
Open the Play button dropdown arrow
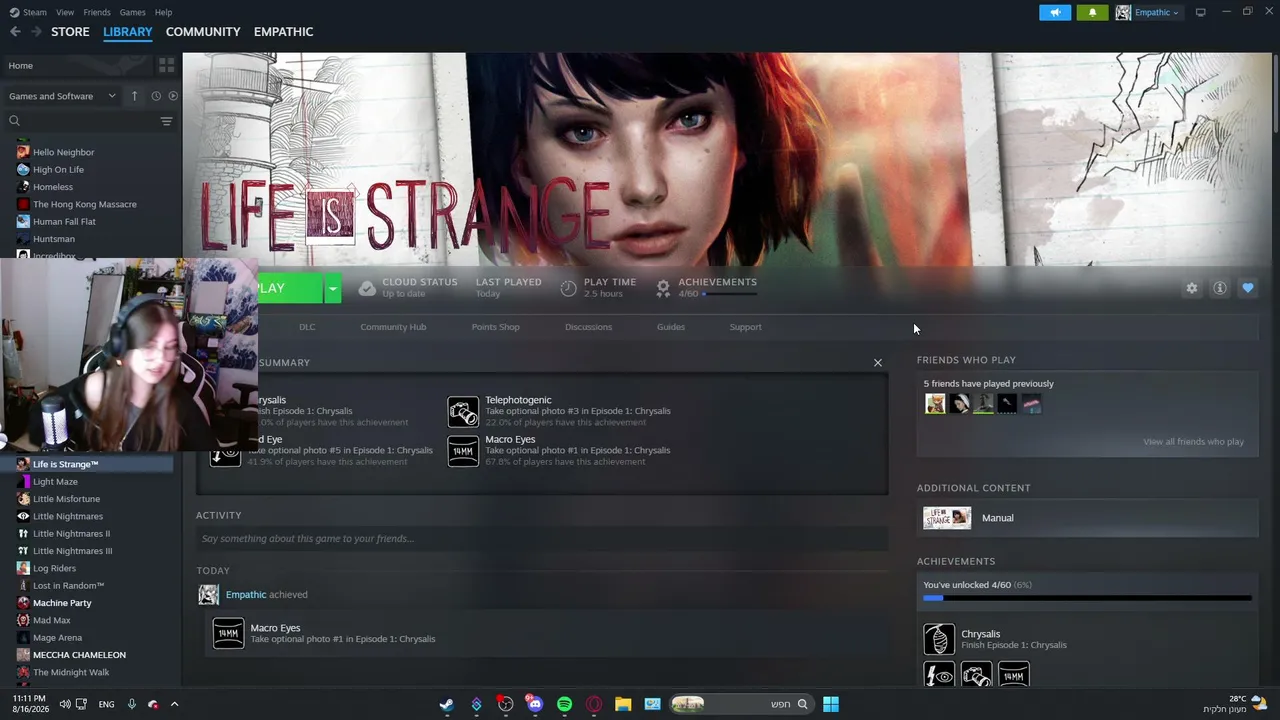(333, 289)
